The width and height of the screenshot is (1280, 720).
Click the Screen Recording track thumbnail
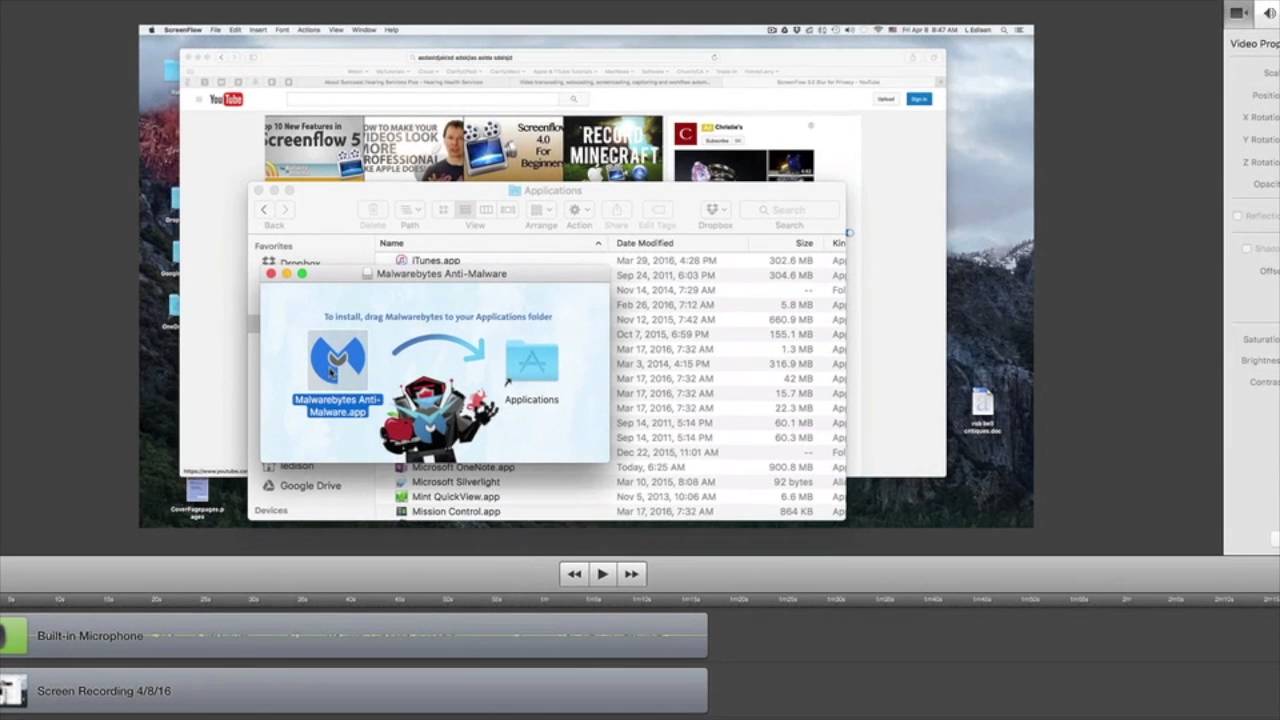[13, 691]
